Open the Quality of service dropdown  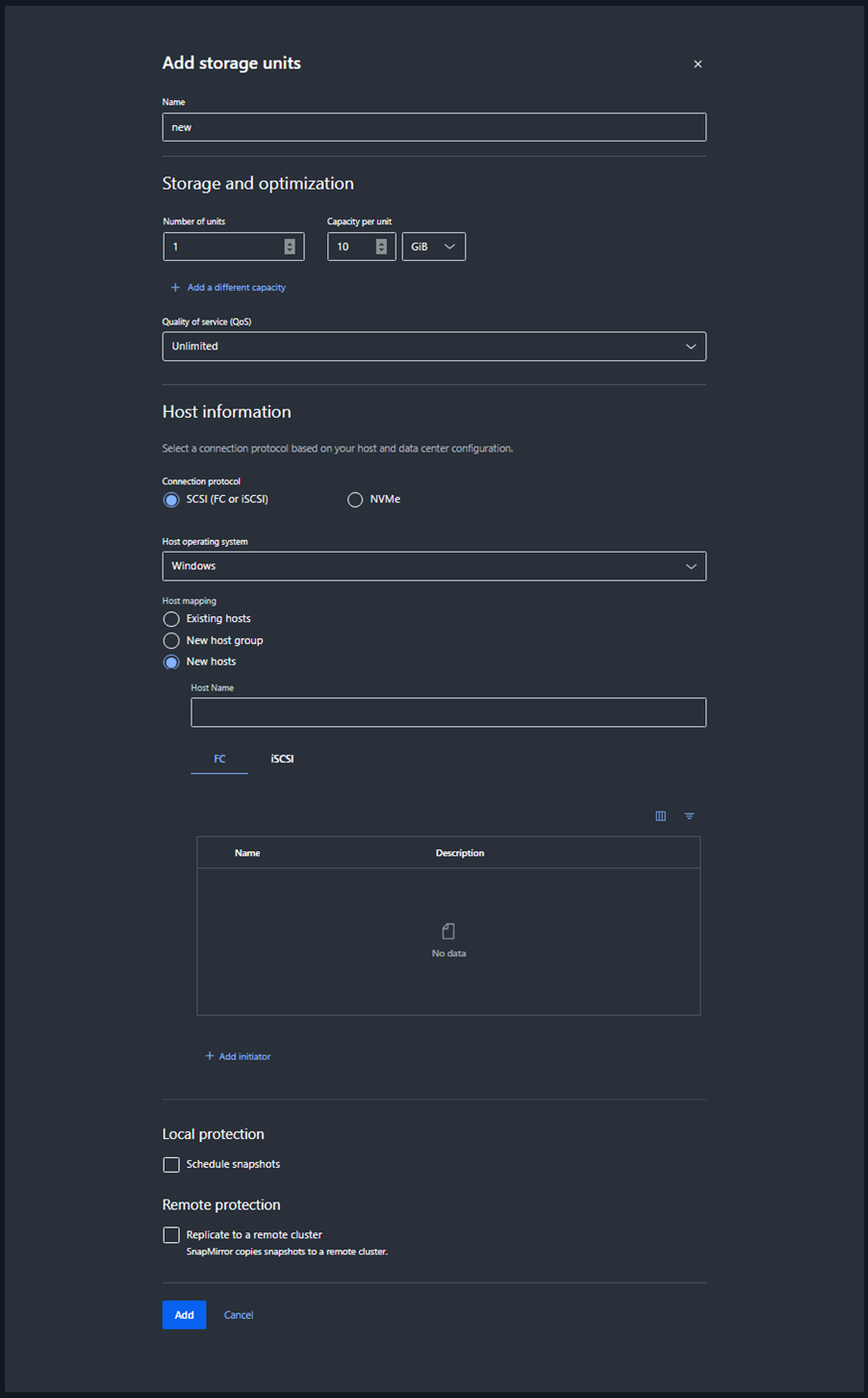[x=434, y=347]
